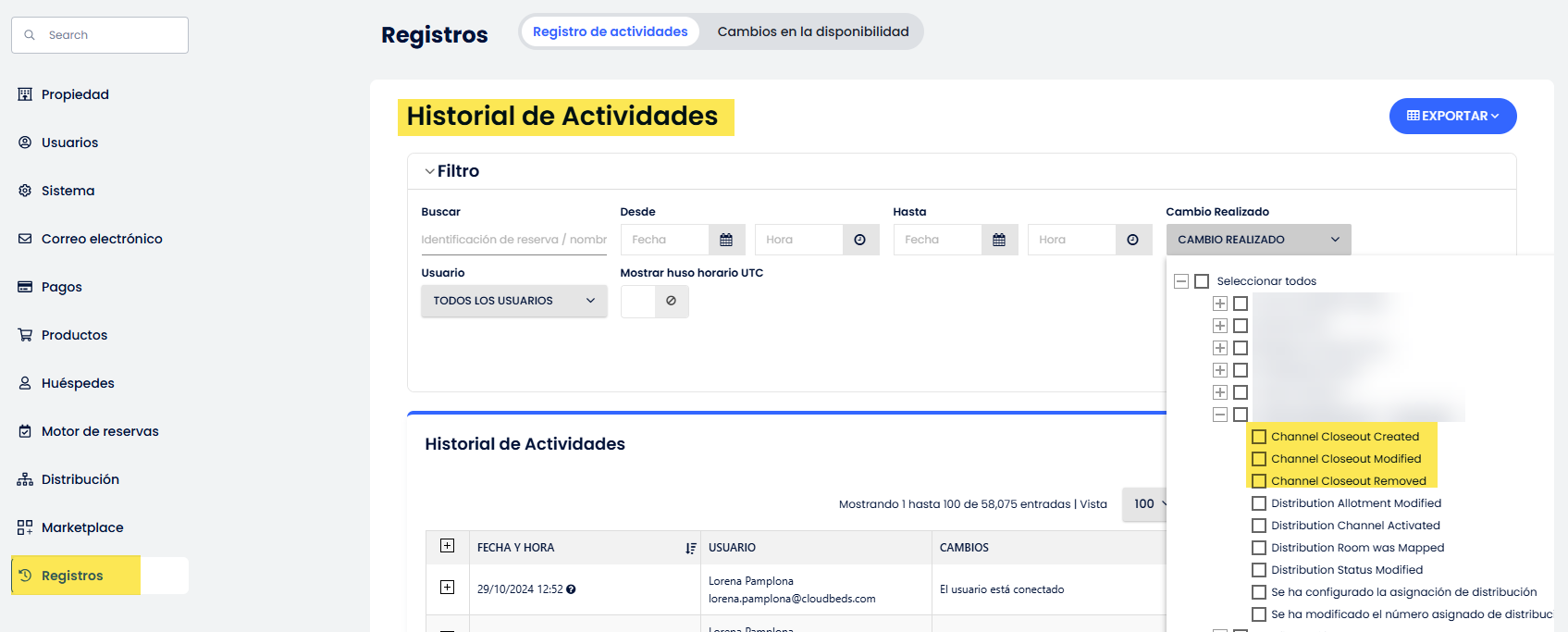Click the sort icon in Fecha y Hora column
This screenshot has width=1568, height=632.
point(690,549)
